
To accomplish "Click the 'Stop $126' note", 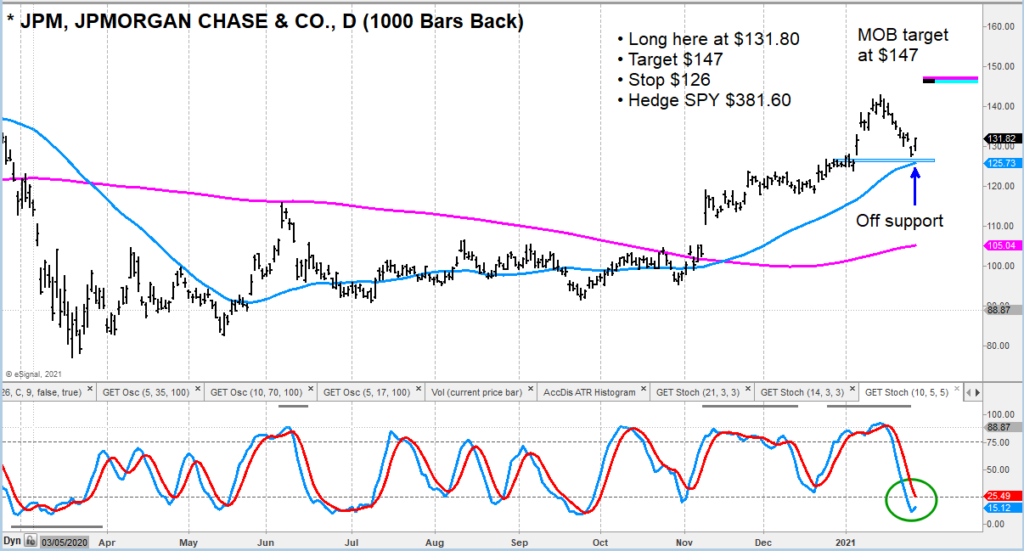I will (664, 80).
